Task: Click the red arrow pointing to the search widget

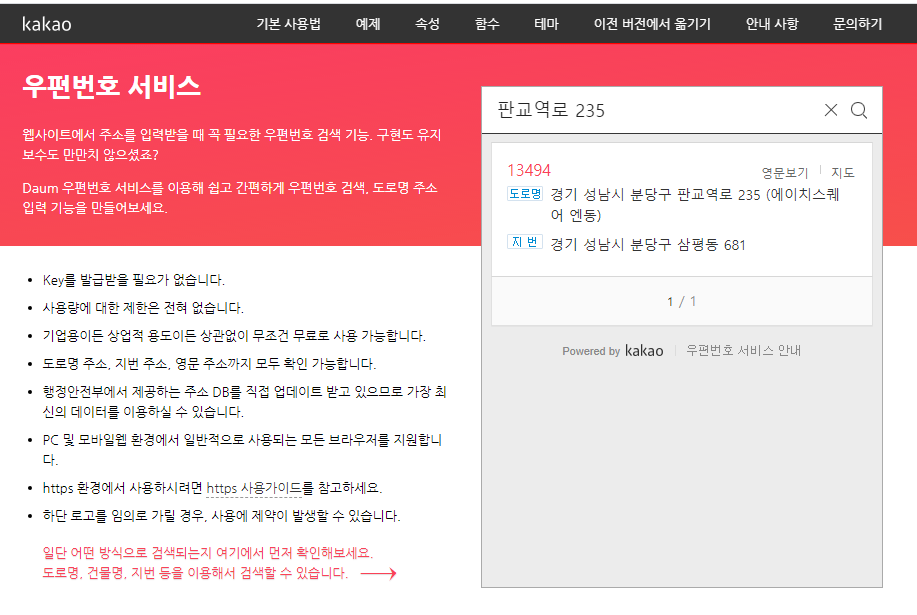Action: (378, 573)
